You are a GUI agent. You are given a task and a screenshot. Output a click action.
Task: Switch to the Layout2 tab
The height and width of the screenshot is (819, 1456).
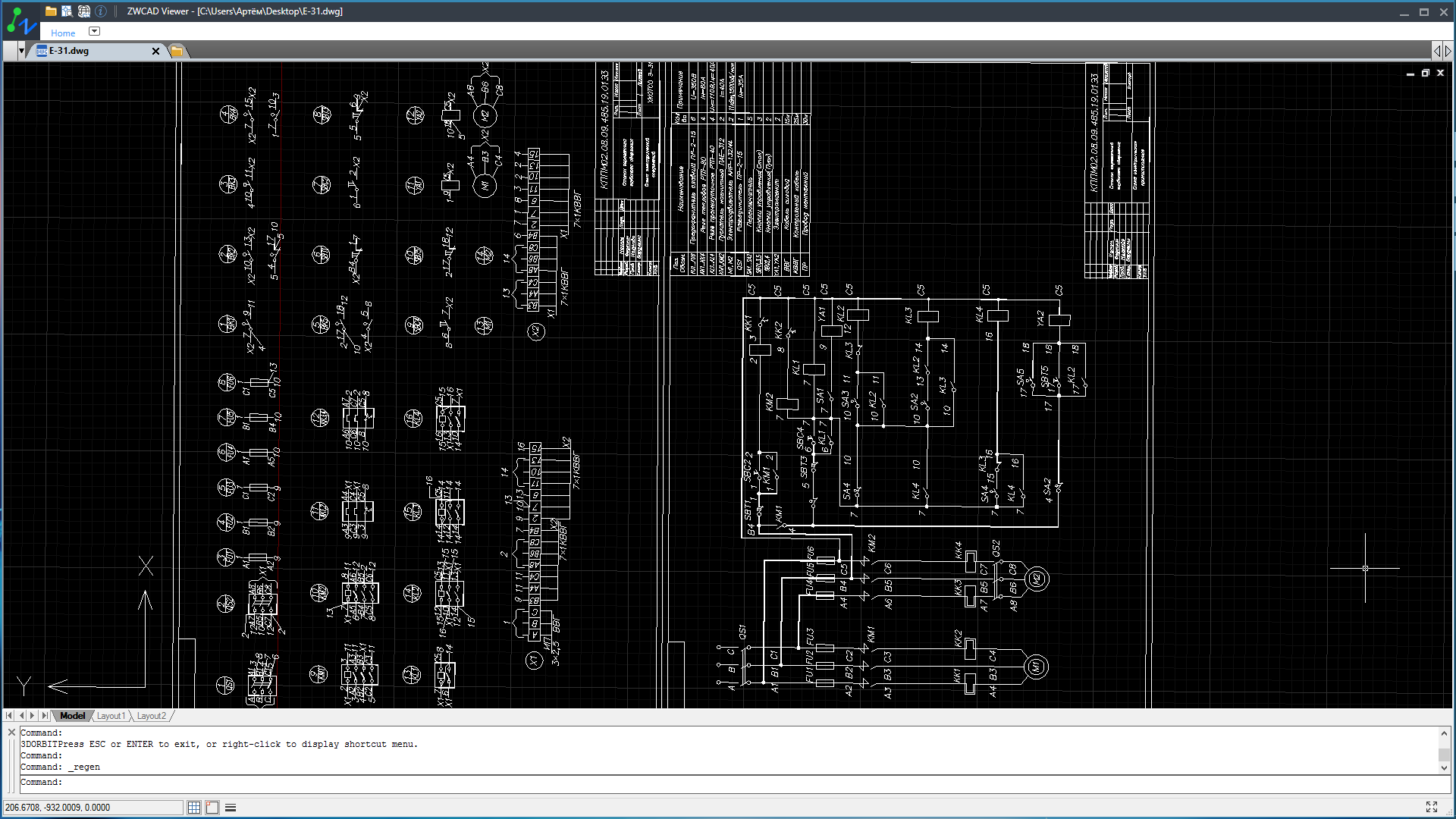click(x=151, y=716)
